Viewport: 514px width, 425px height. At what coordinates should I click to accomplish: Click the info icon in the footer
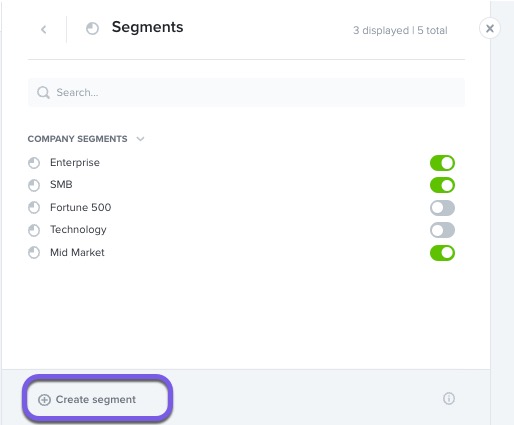[449, 398]
